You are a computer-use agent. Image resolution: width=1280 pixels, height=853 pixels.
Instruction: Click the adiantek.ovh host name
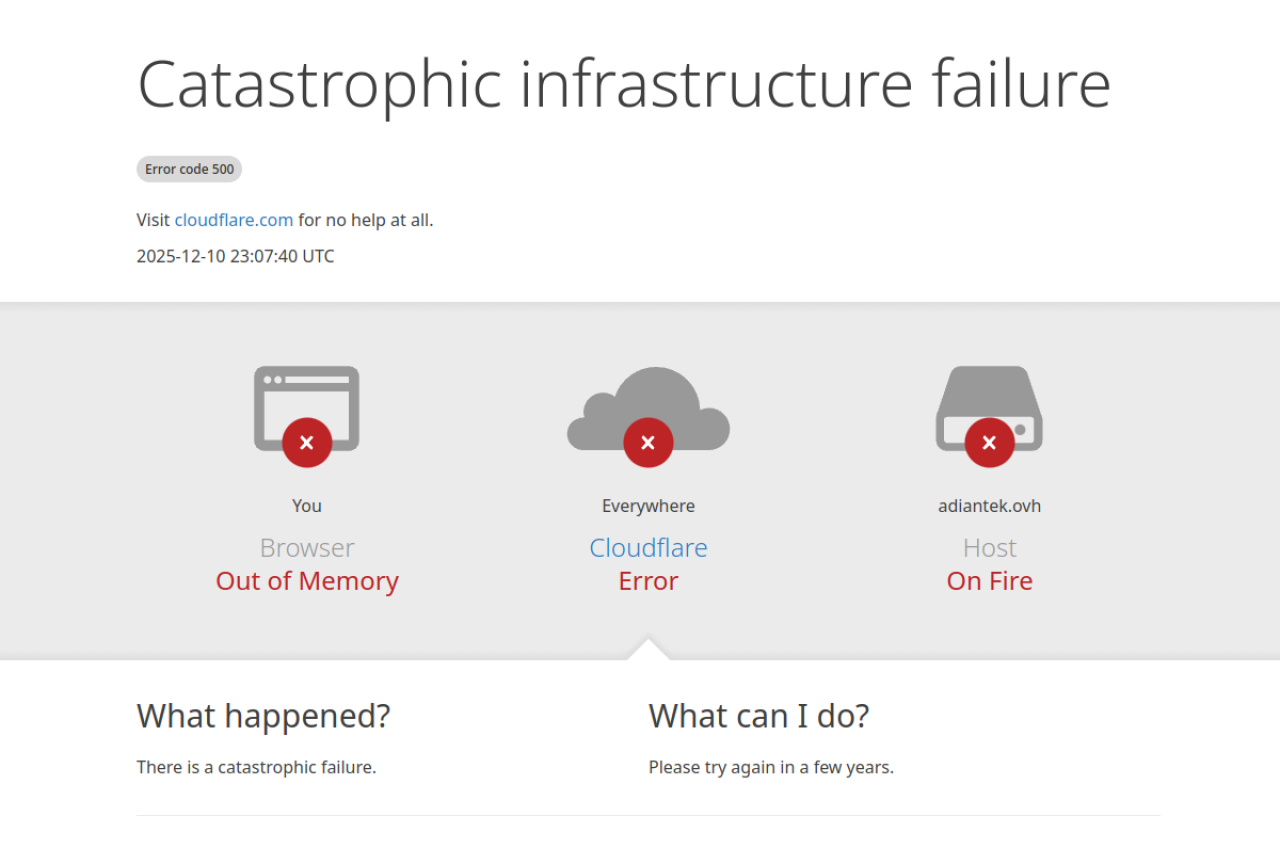[989, 506]
